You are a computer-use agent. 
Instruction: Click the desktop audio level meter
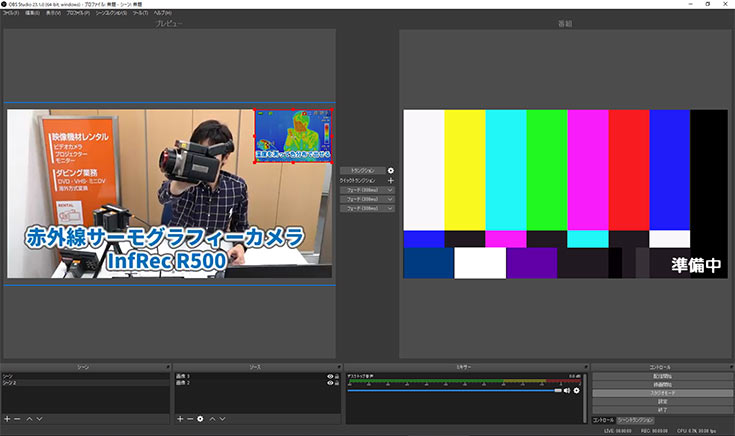click(464, 381)
